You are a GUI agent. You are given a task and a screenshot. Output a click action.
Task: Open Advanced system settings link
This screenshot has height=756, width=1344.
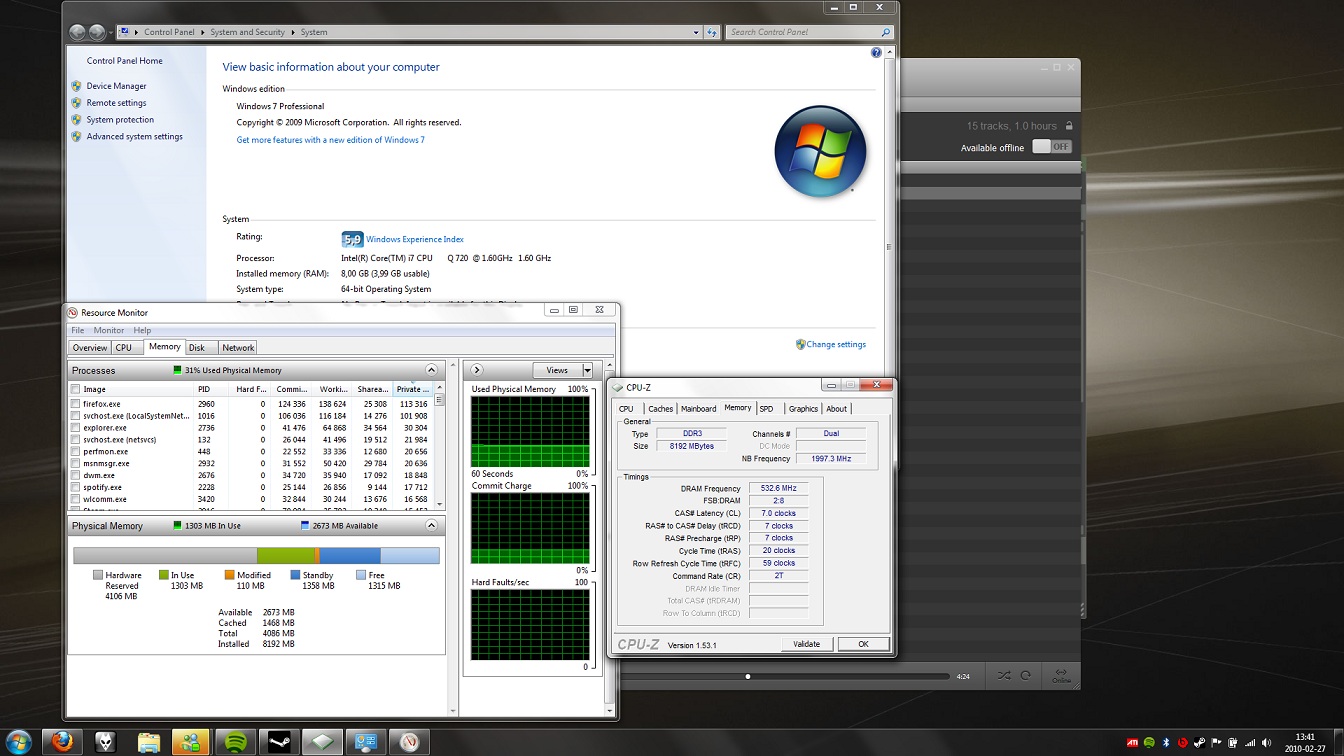coord(134,137)
